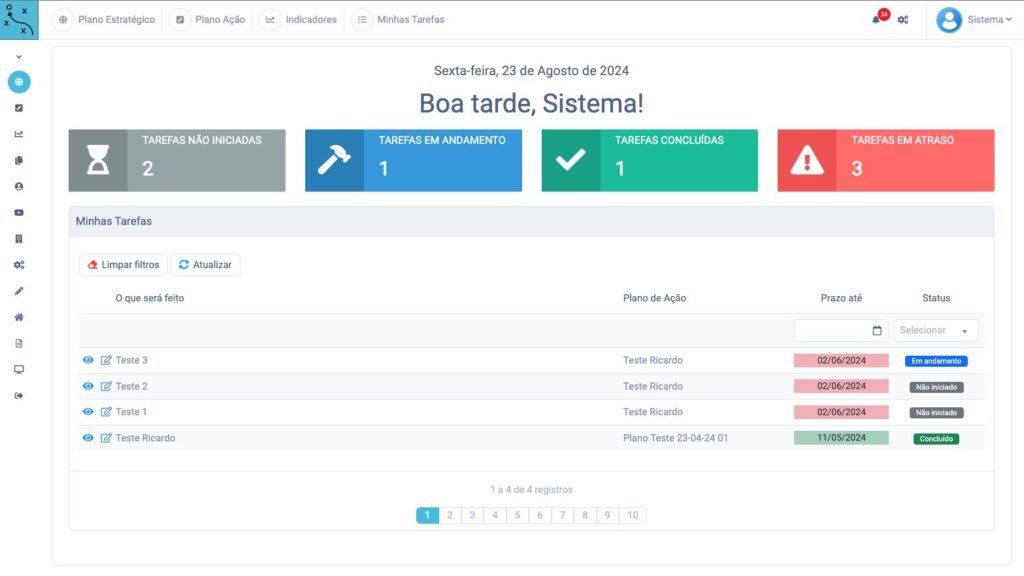The image size is (1024, 576).
Task: Click the pencil icon in left sidebar
Action: tap(19, 291)
